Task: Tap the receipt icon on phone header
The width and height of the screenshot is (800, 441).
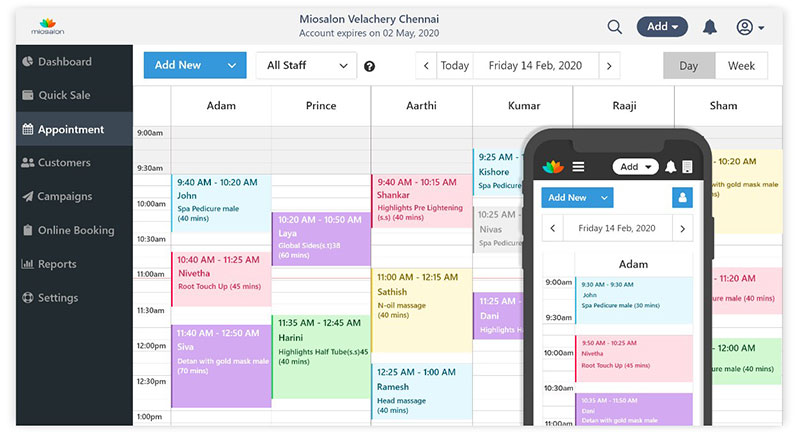Action: pyautogui.click(x=687, y=167)
